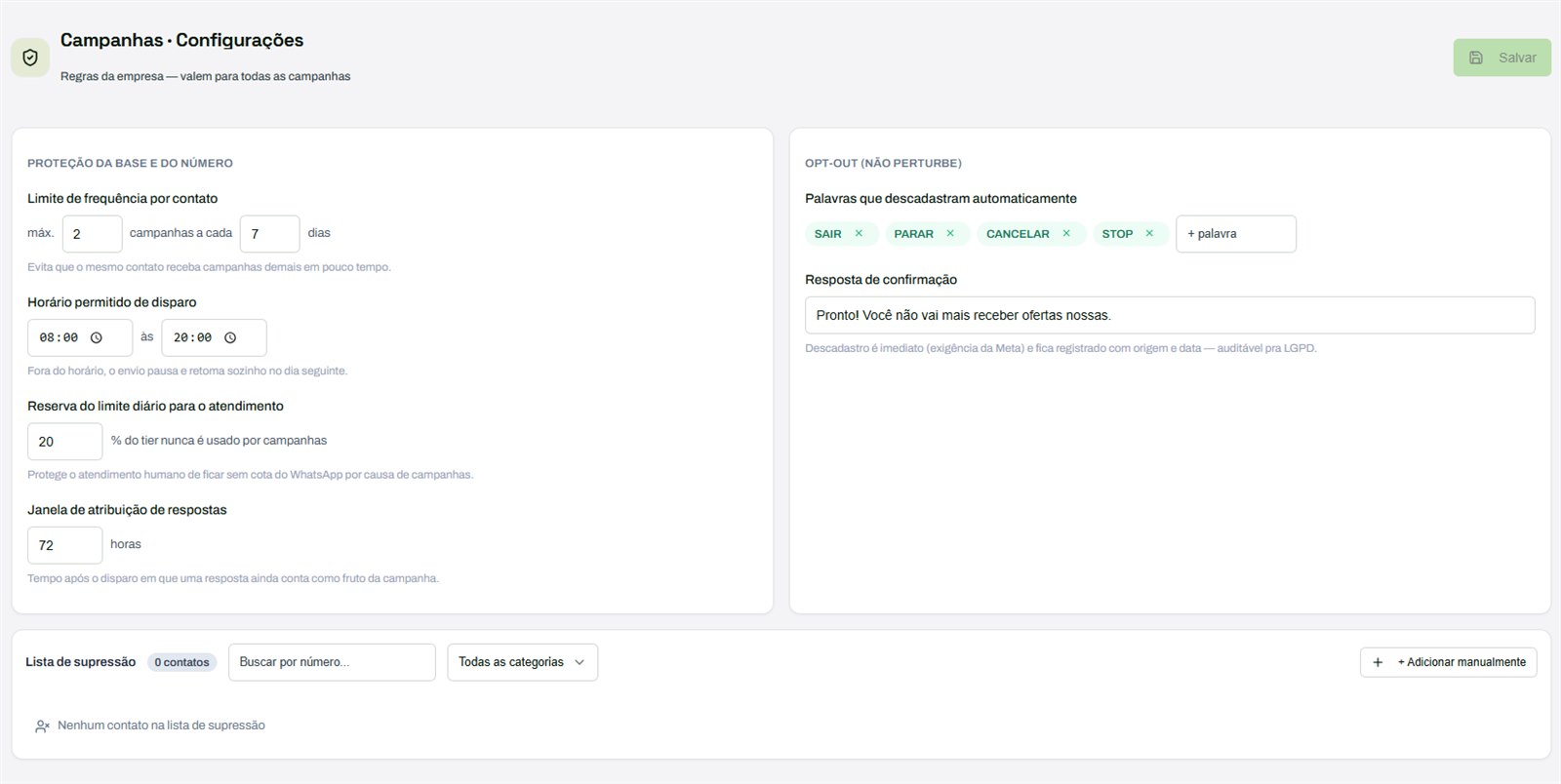Edit the Resposta de confirmação message field

point(1170,315)
